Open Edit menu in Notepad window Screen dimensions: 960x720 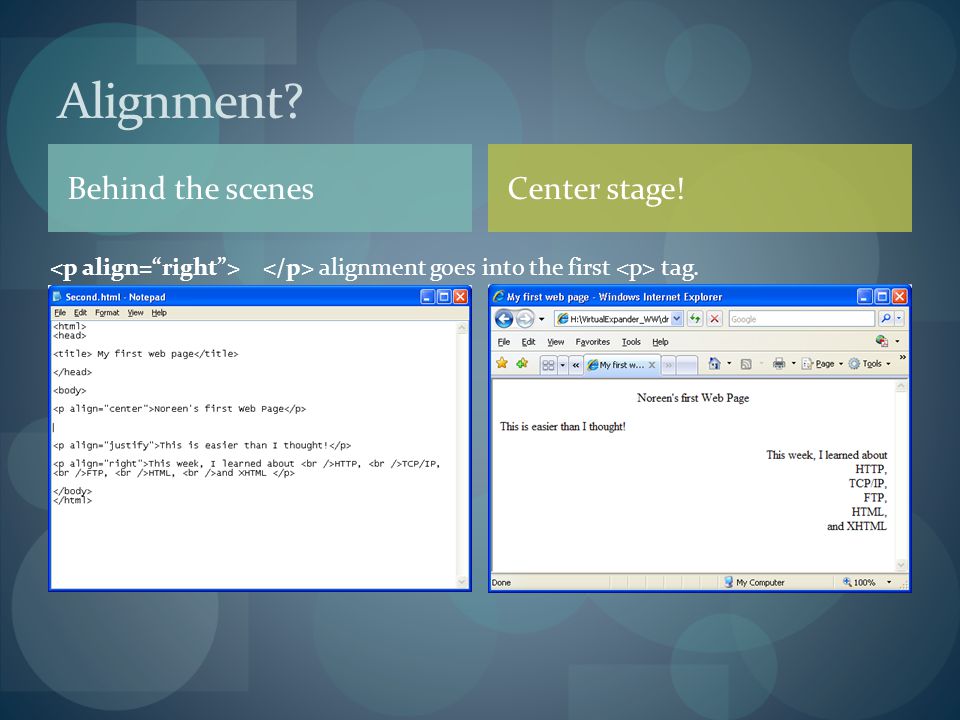pos(80,312)
